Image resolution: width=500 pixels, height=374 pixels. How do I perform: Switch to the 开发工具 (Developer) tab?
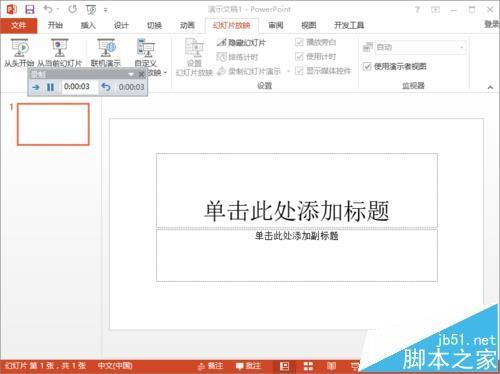tap(349, 25)
